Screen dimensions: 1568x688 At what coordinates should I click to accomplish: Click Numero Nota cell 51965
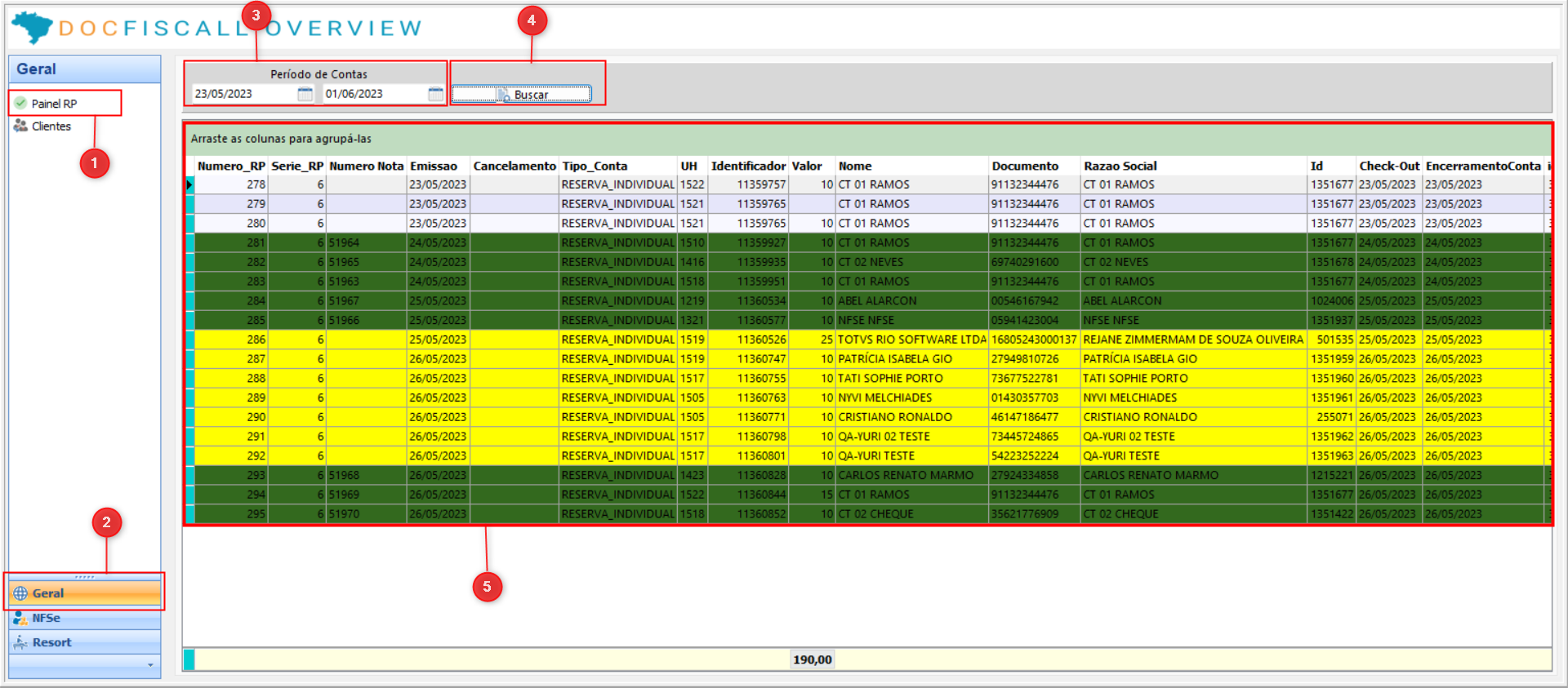click(x=367, y=262)
